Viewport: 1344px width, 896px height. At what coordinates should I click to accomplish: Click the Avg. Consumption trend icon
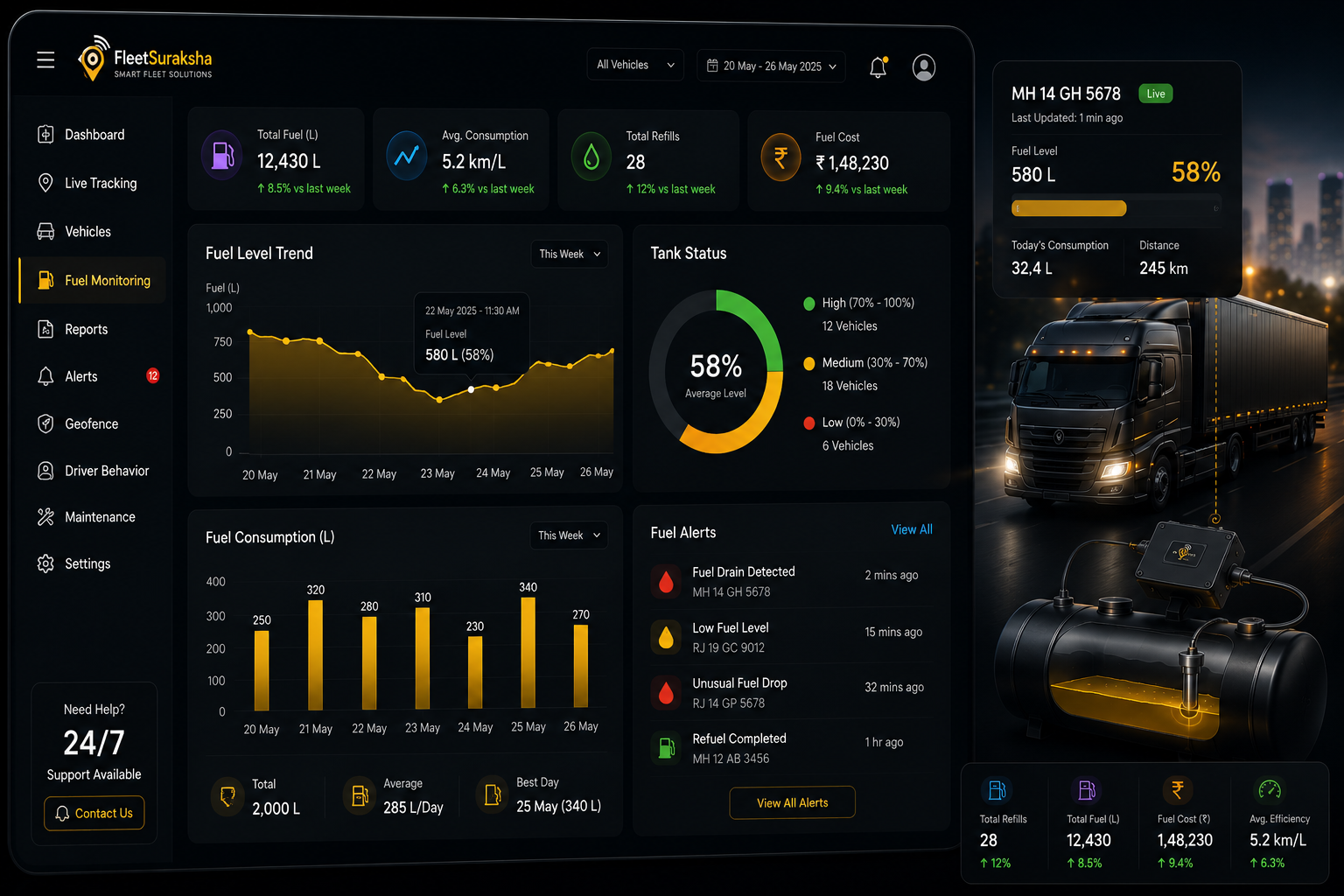pos(407,156)
